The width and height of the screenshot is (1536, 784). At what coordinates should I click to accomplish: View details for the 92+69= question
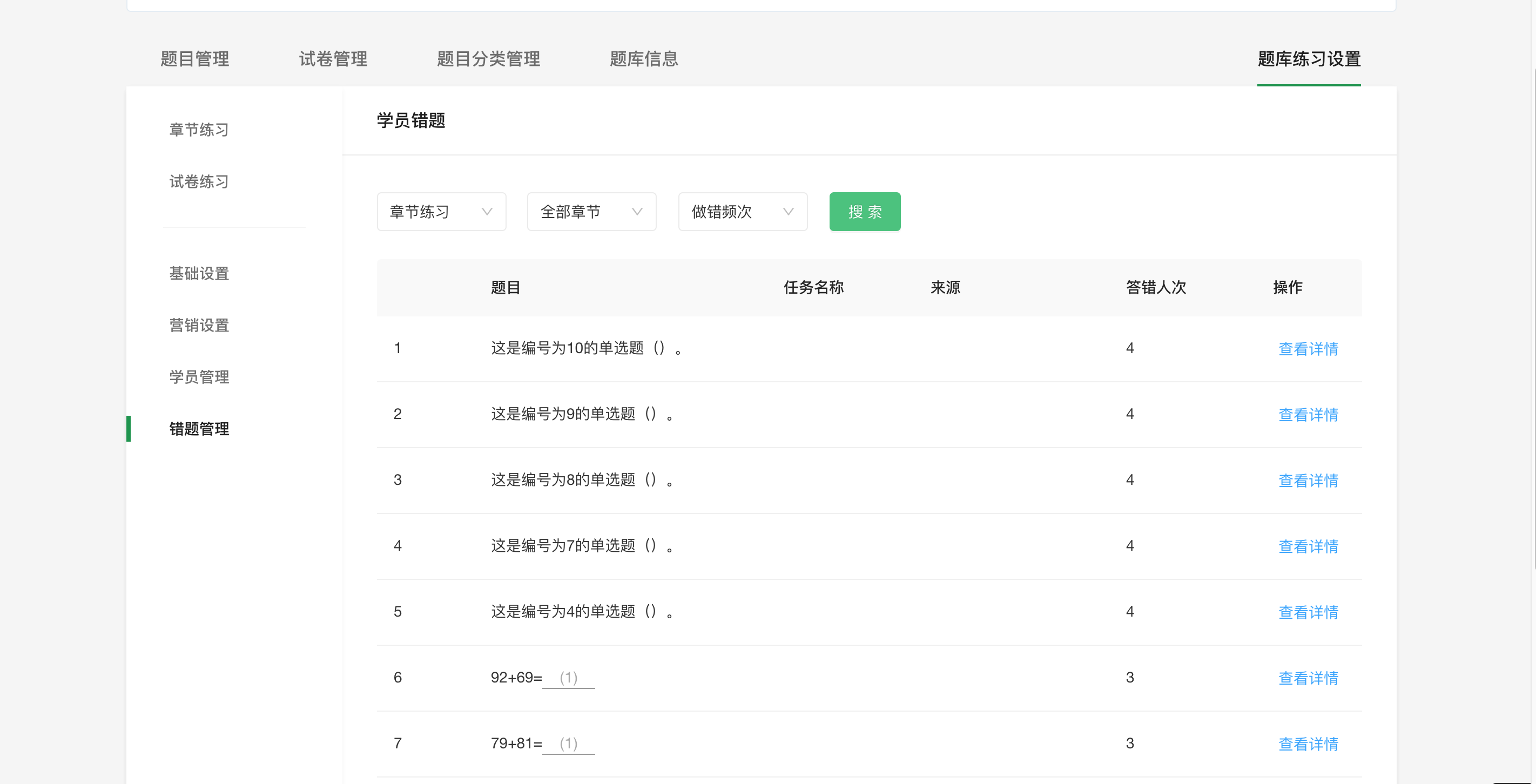point(1308,679)
